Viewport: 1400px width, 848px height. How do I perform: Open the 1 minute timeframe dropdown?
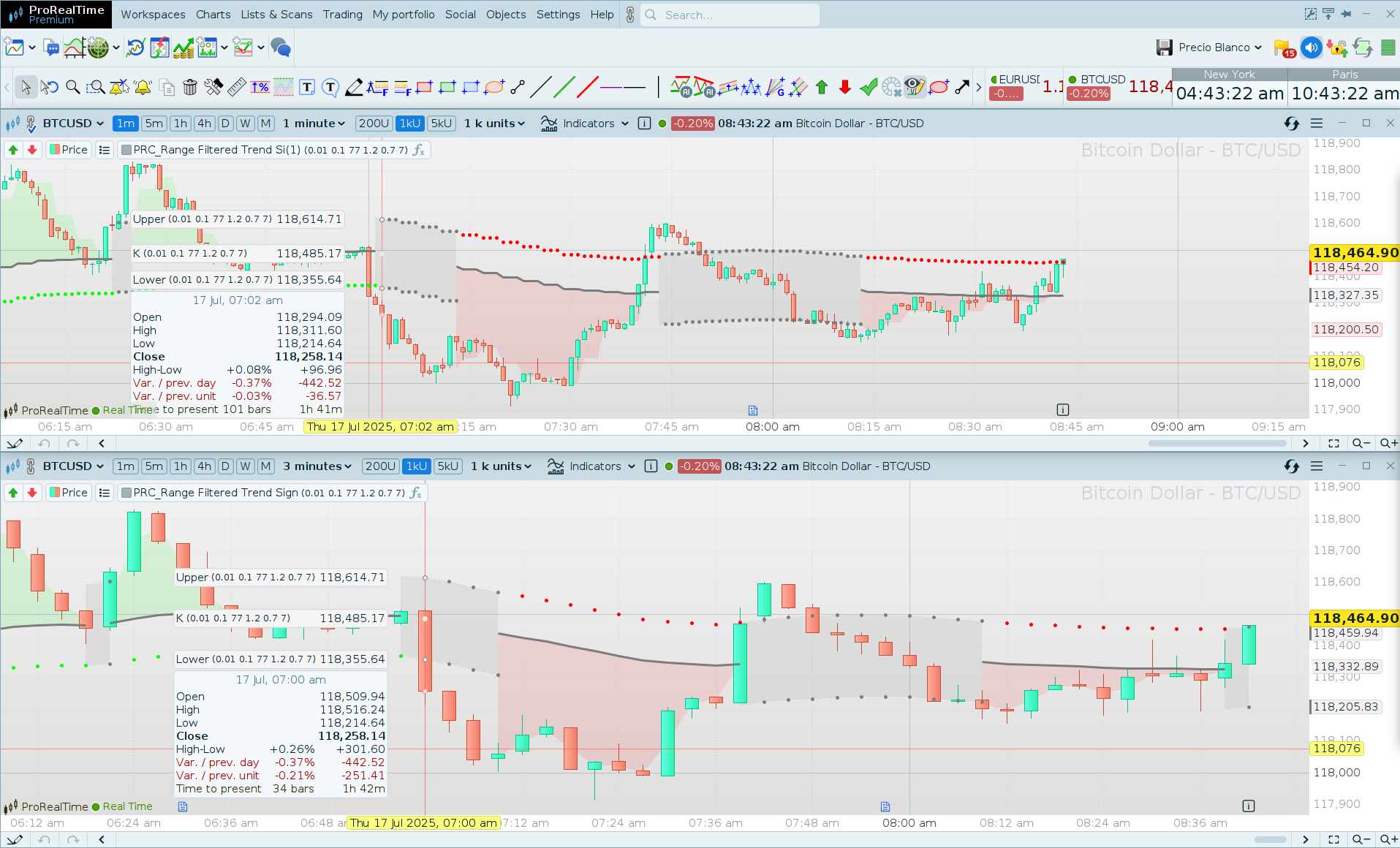coord(314,124)
